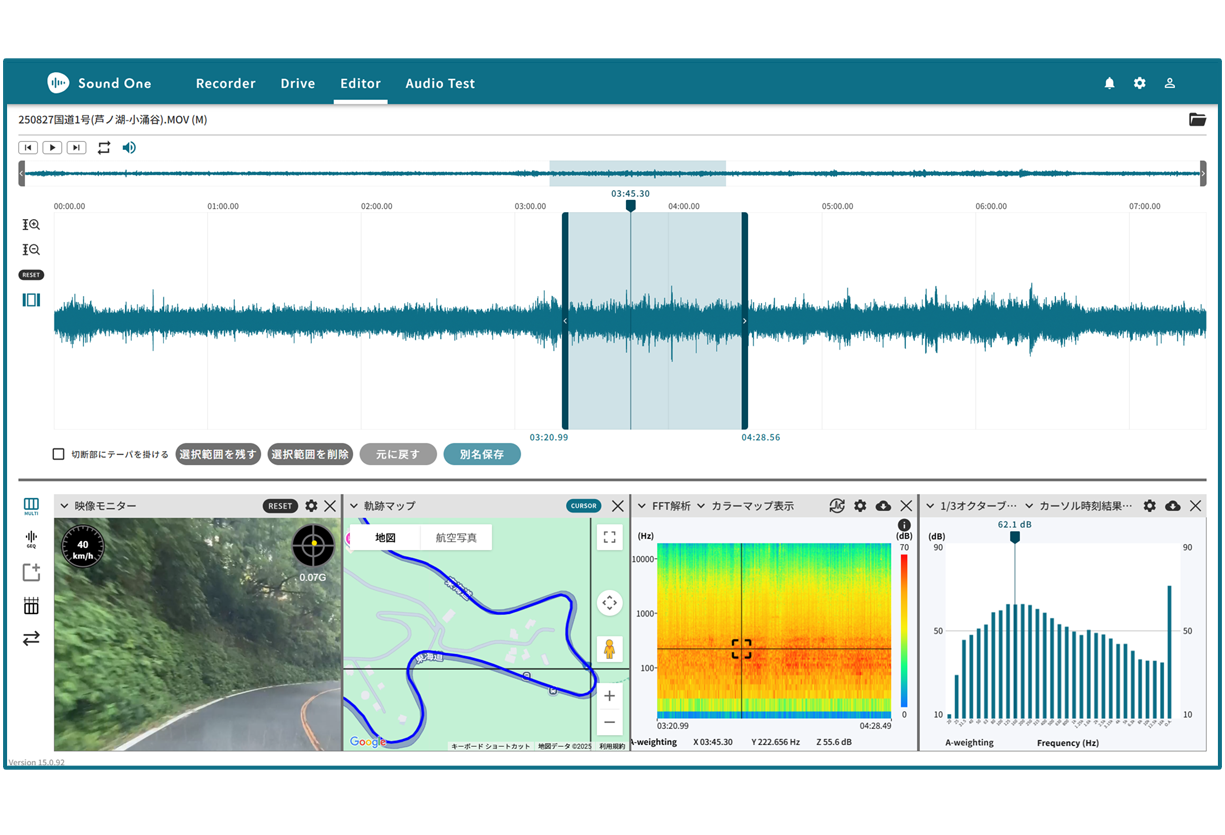The height and width of the screenshot is (835, 1225).
Task: Mute the audio speaker icon
Action: pyautogui.click(x=129, y=148)
